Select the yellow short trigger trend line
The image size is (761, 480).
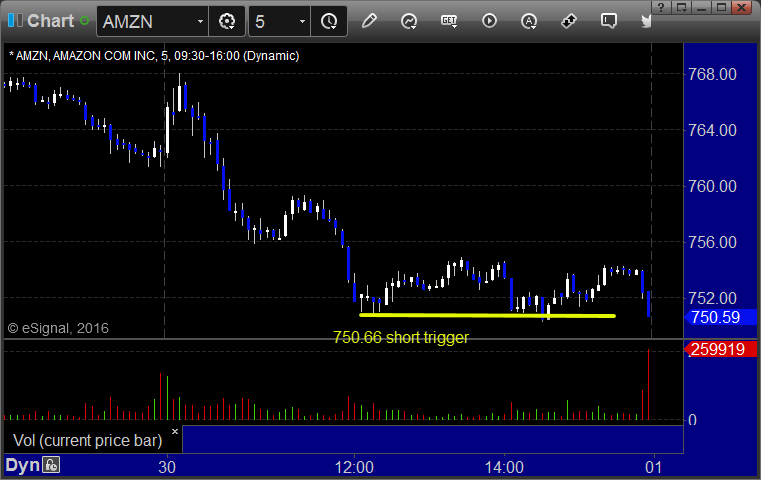(x=487, y=315)
